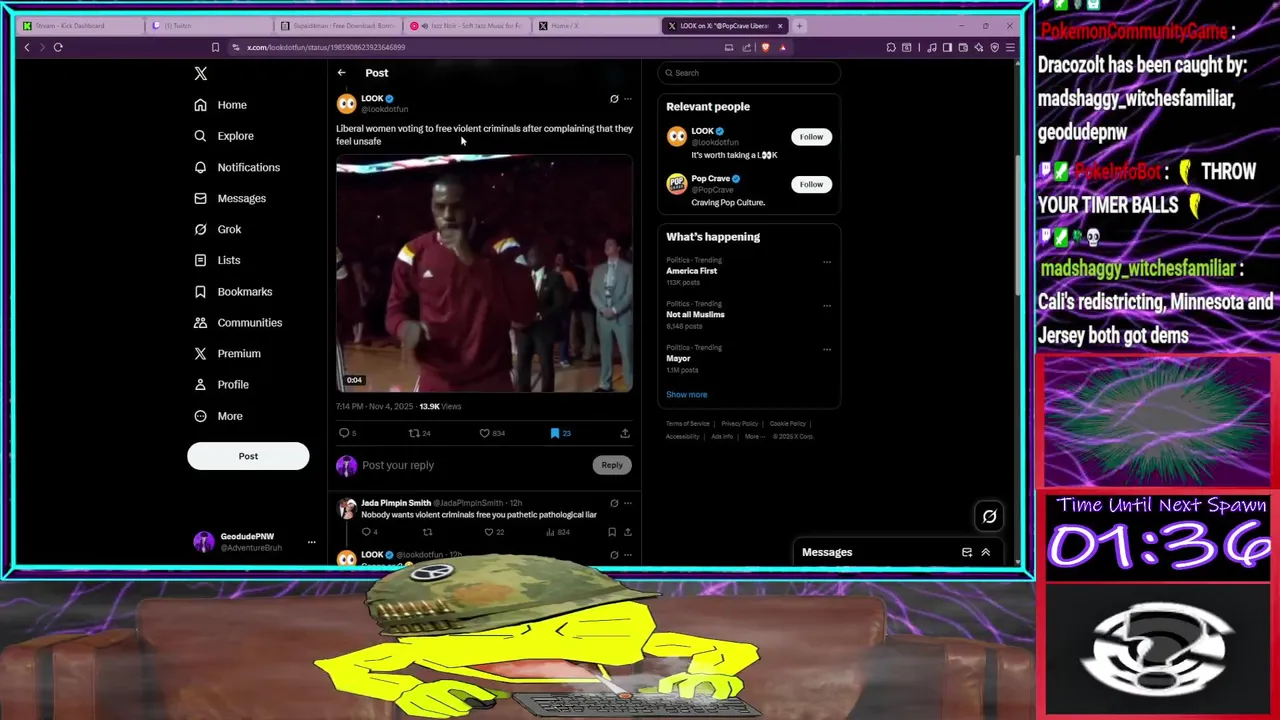This screenshot has width=1280, height=720.
Task: Reload the page in browser
Action: pyautogui.click(x=58, y=47)
